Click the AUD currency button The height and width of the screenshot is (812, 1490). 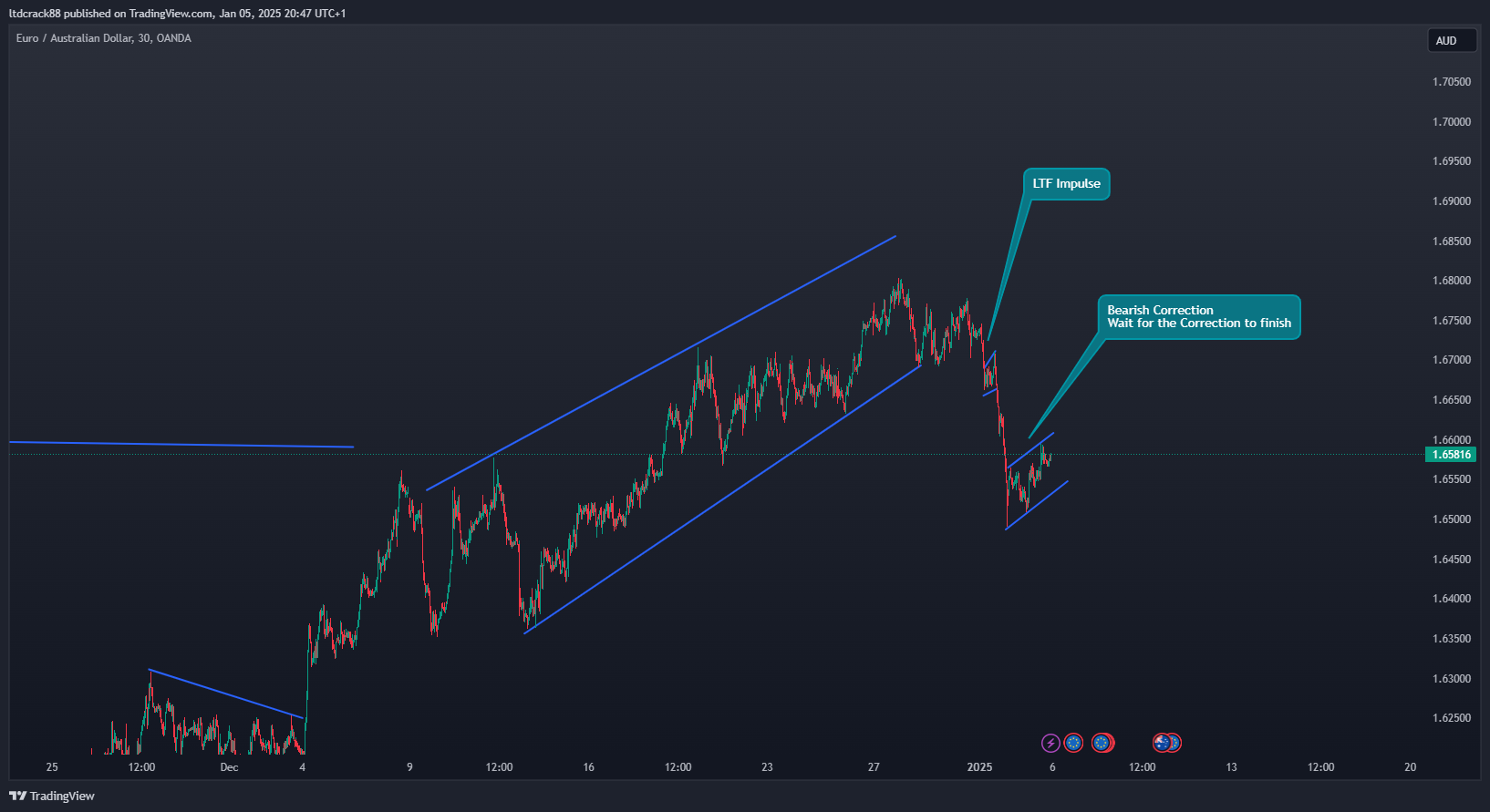(x=1452, y=40)
